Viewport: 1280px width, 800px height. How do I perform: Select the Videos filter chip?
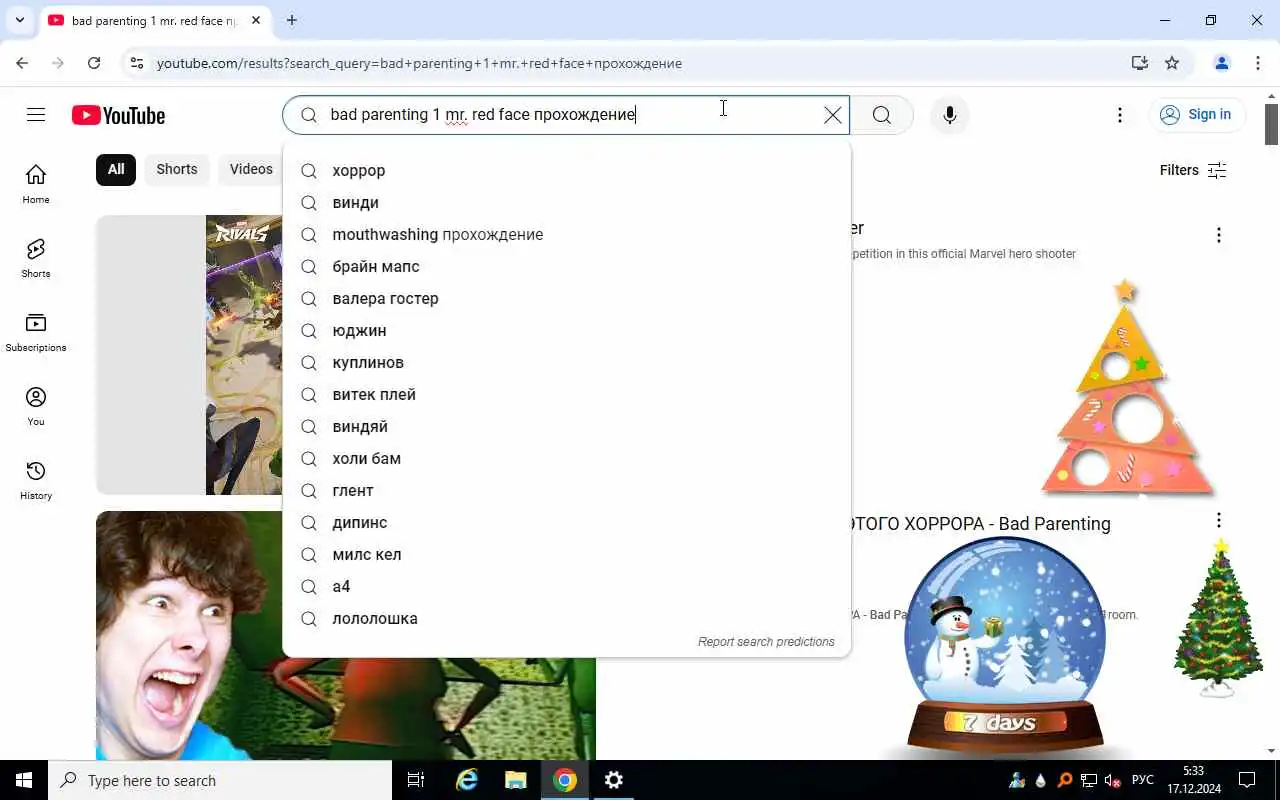(x=251, y=169)
